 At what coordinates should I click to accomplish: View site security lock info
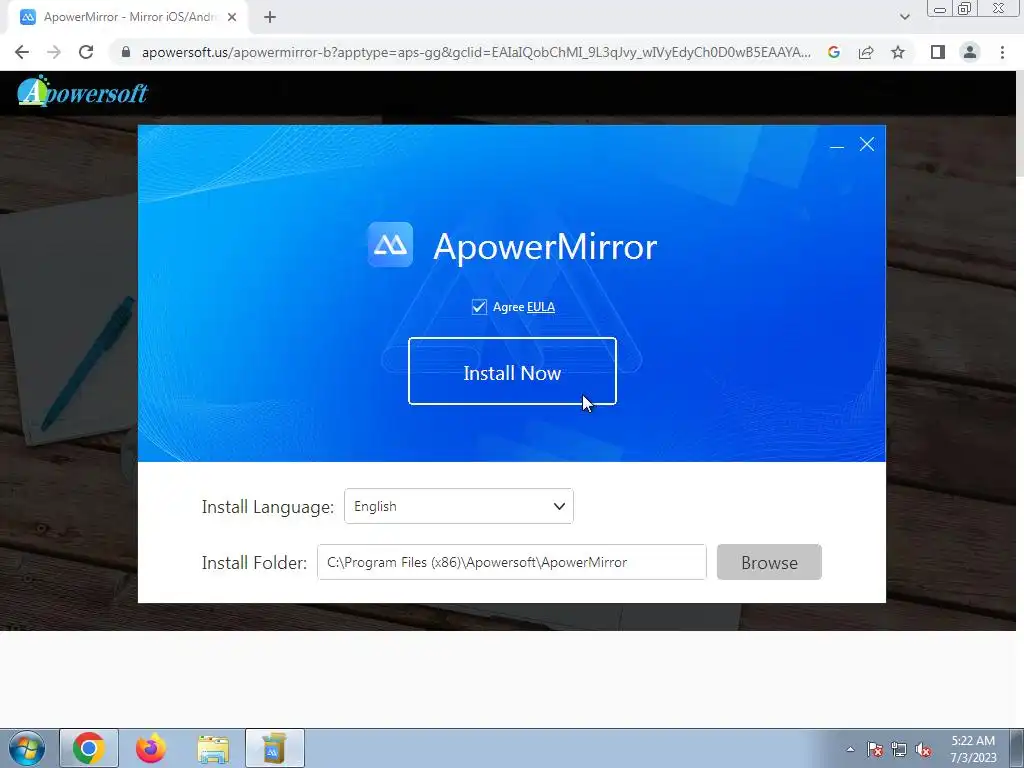(x=126, y=52)
